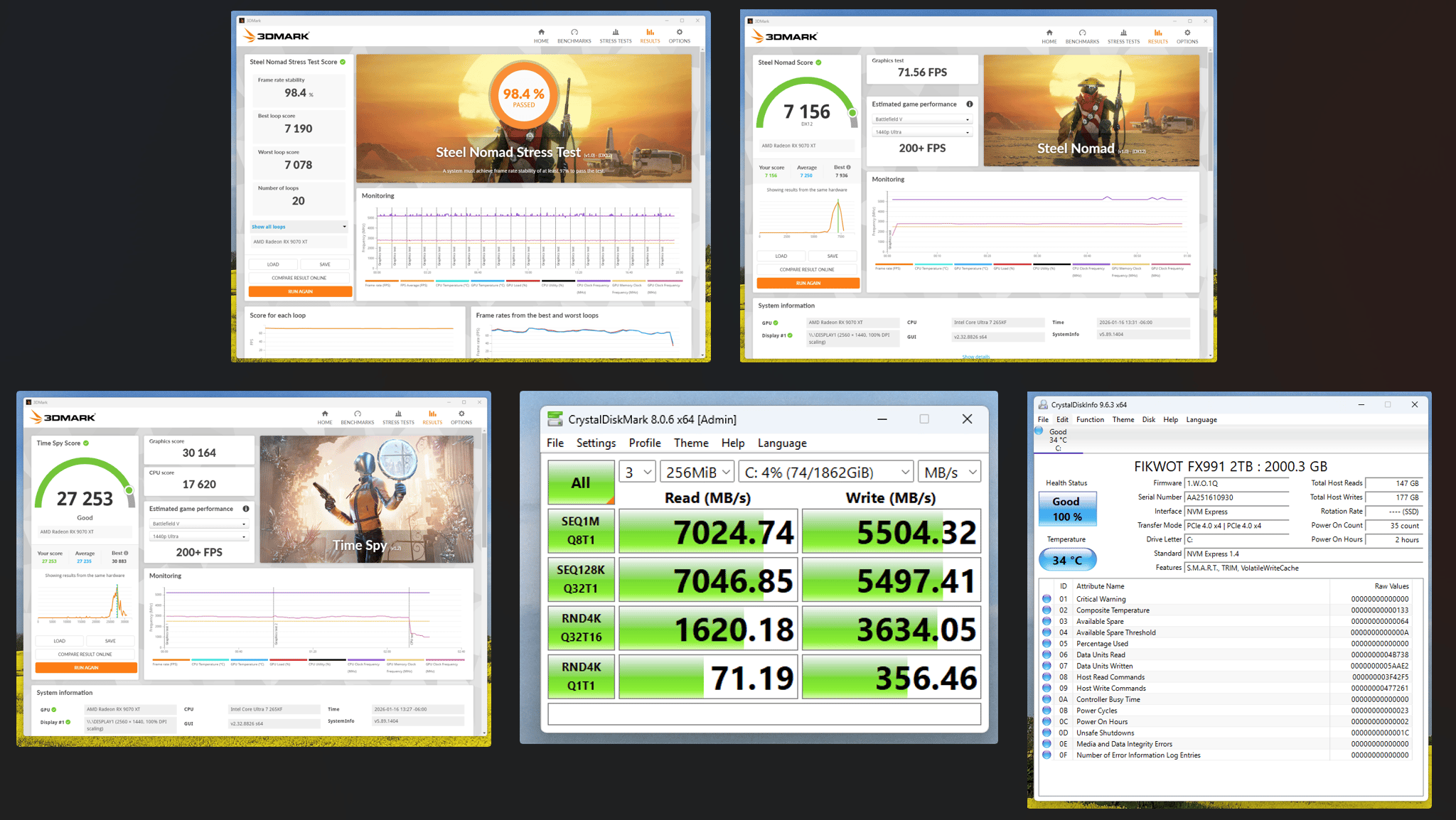Go HOME in the Time Spy window
1456x820 pixels.
tap(325, 417)
